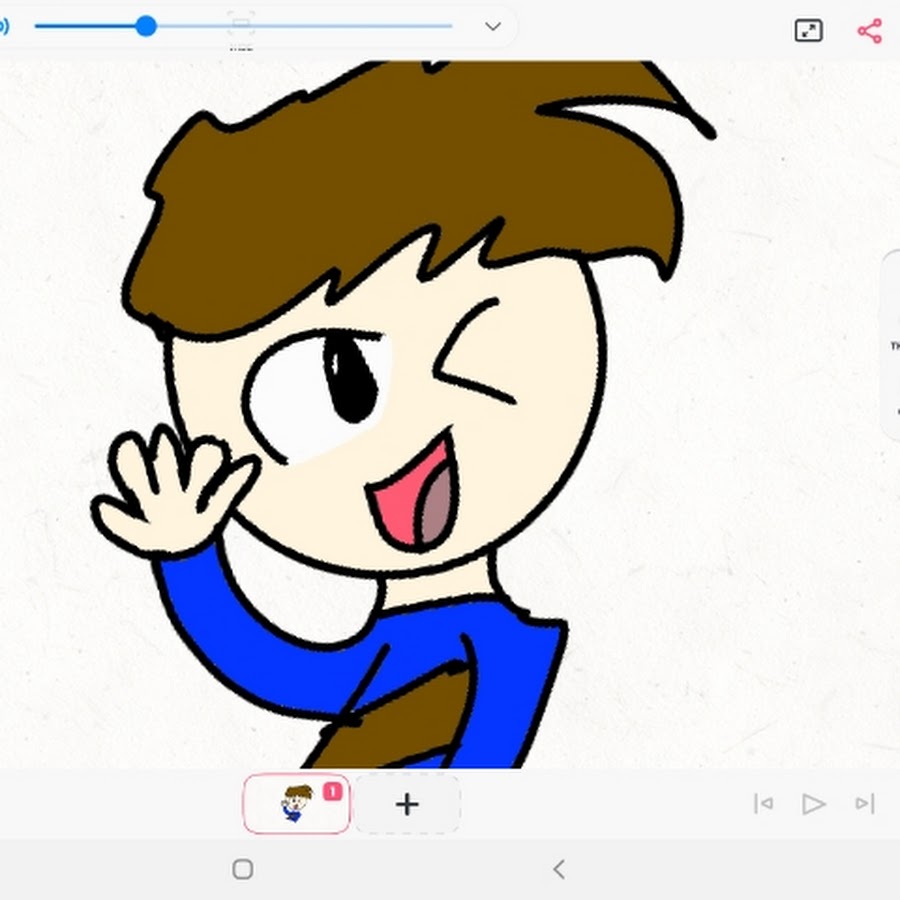
Task: Open the collapsed side panel on the right edge
Action: point(890,345)
